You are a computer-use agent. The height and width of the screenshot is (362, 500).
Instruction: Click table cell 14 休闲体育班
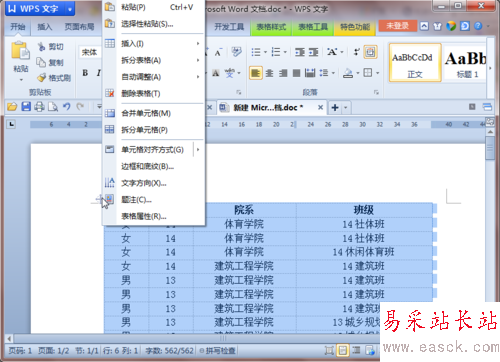point(363,252)
